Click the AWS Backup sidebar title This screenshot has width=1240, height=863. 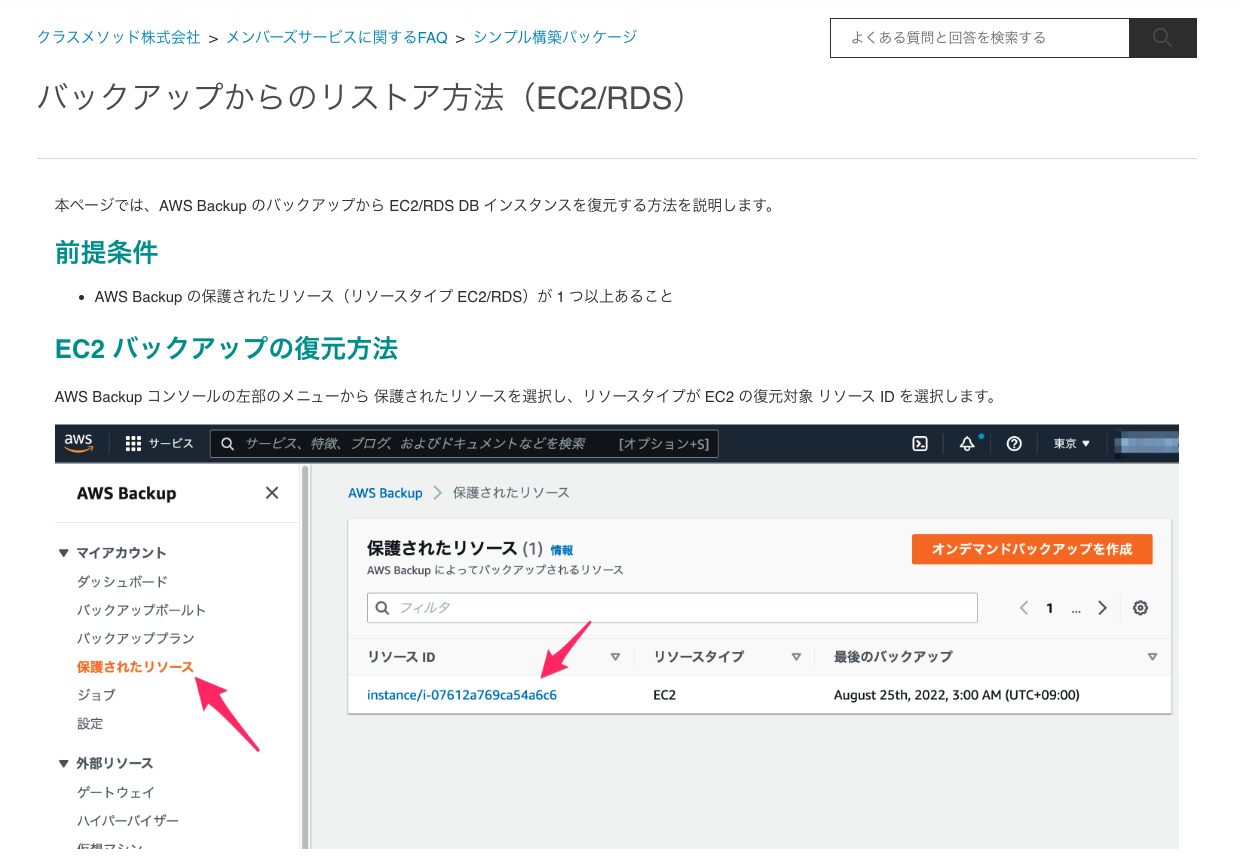pos(126,493)
